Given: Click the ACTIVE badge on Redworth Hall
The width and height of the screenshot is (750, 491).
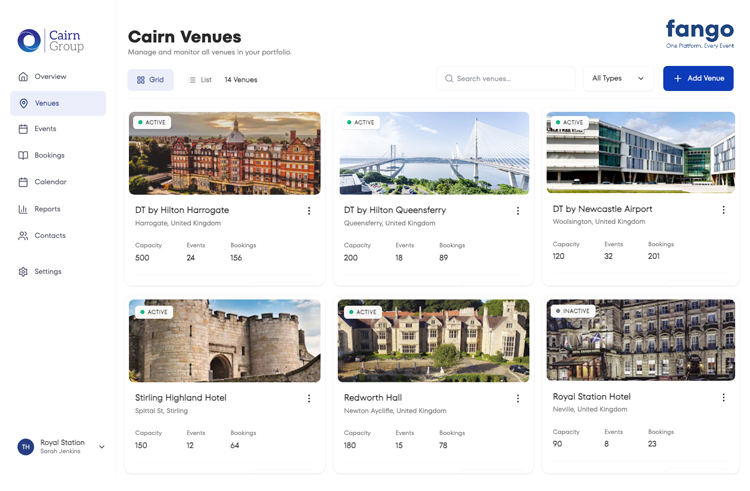Looking at the screenshot, I should [x=363, y=312].
